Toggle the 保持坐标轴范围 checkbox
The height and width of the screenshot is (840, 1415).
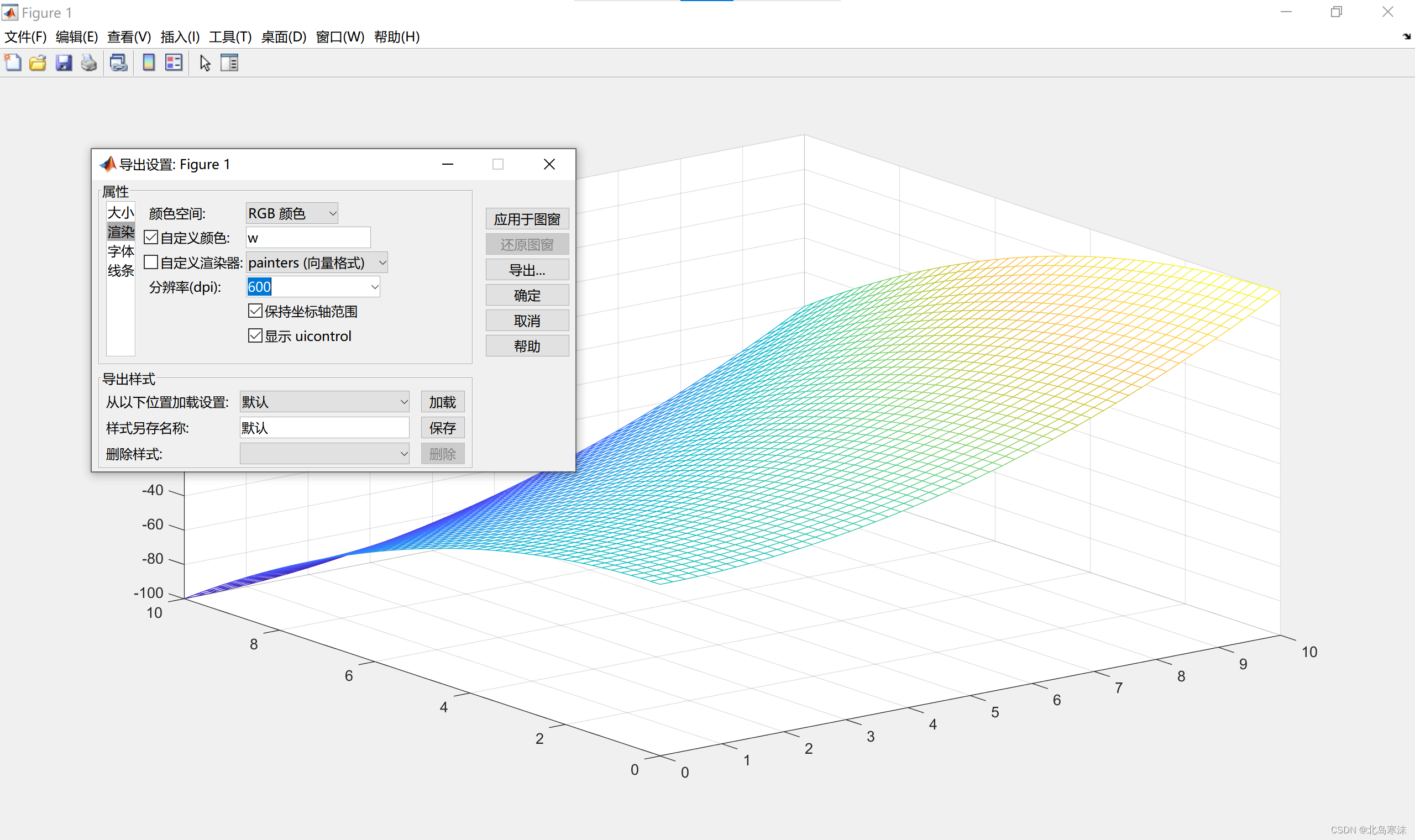(x=255, y=311)
